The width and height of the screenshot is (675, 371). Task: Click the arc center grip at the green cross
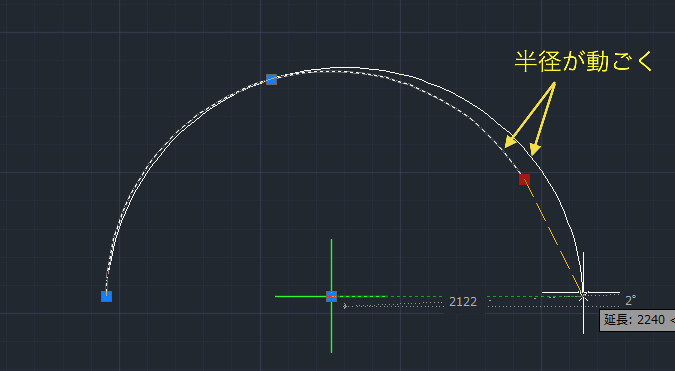point(331,296)
